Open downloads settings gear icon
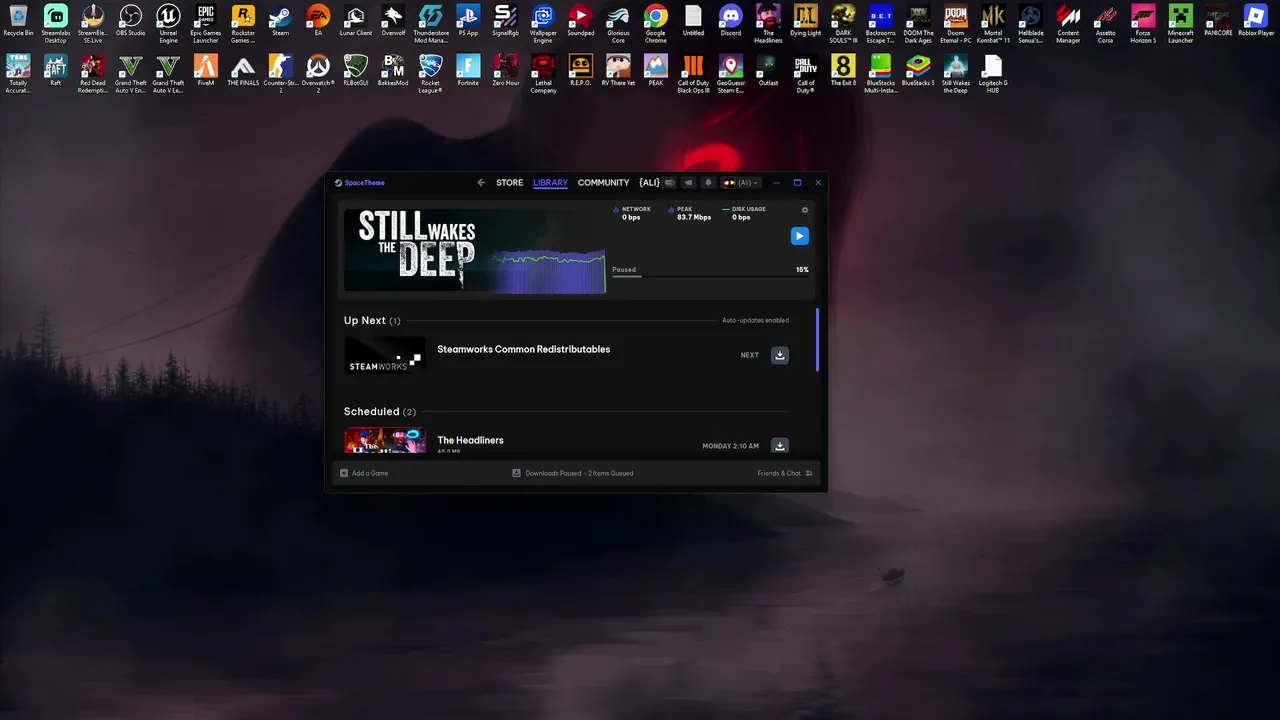This screenshot has width=1280, height=720. [x=805, y=210]
